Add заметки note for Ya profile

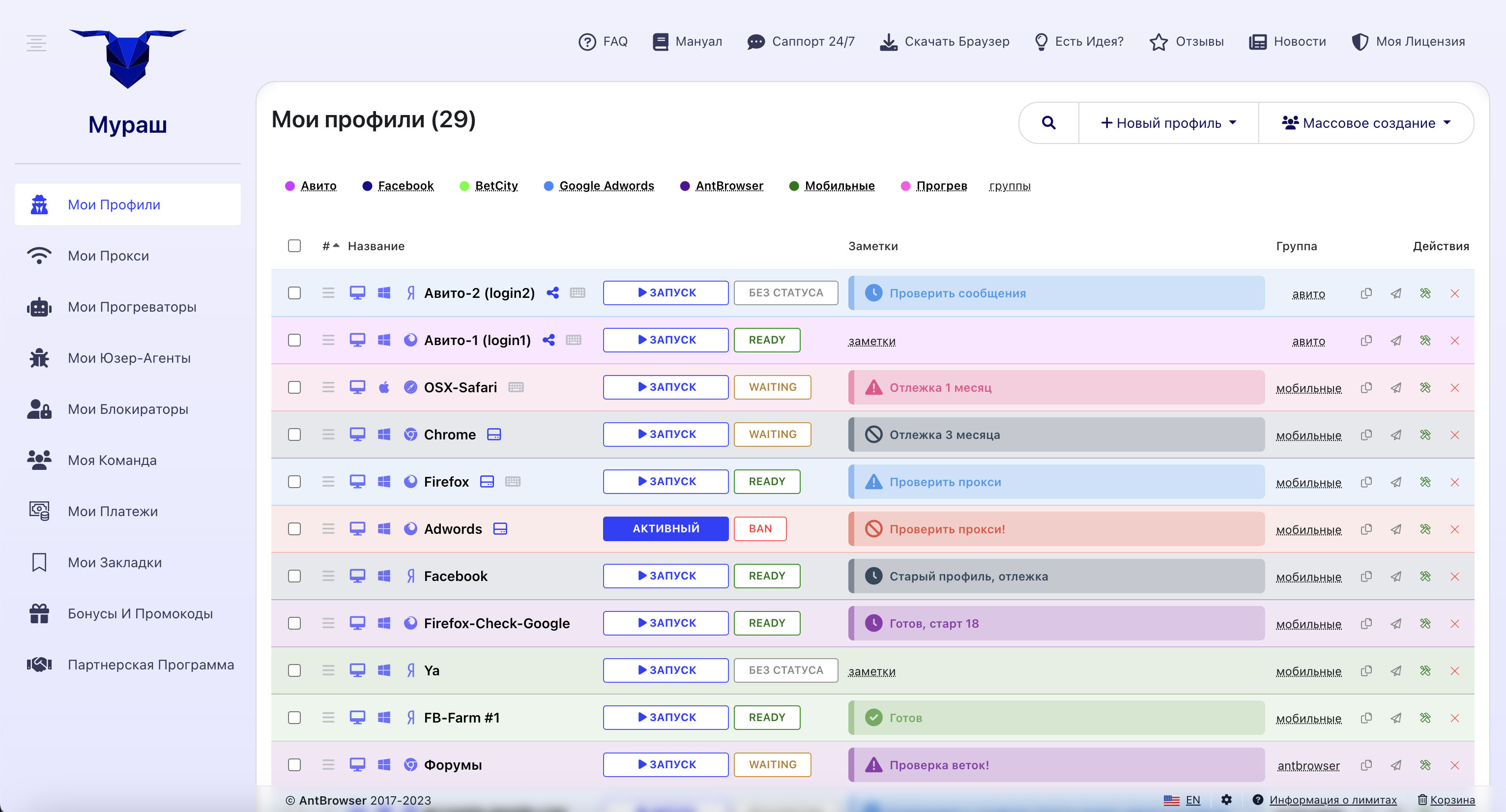[871, 672]
